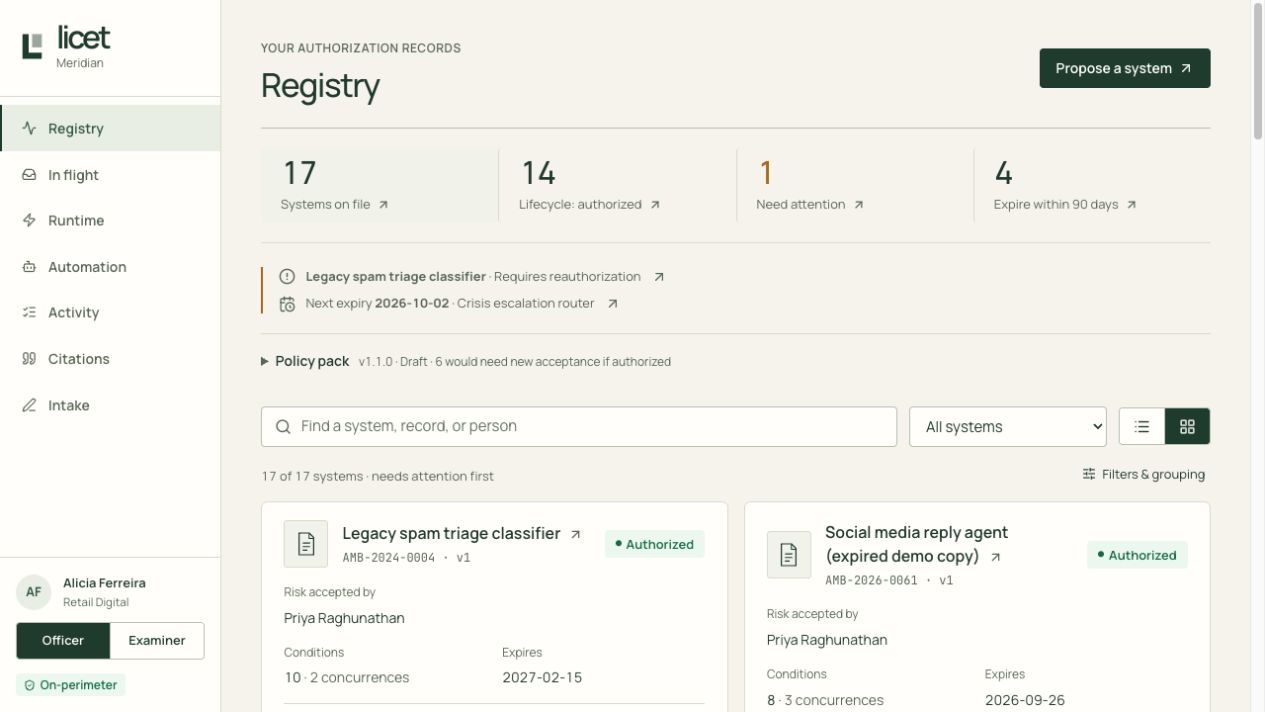Image resolution: width=1265 pixels, height=712 pixels.
Task: Click the page vertical scrollbar
Action: (x=1258, y=70)
